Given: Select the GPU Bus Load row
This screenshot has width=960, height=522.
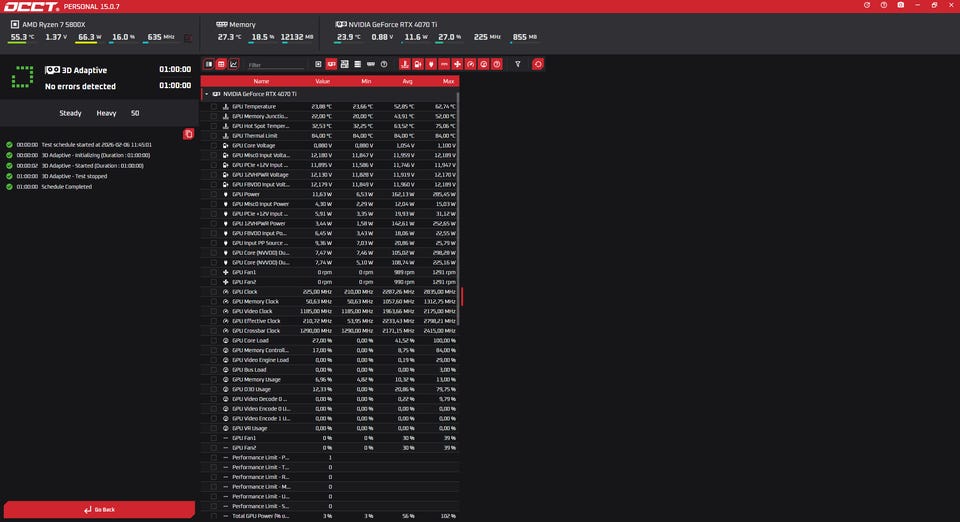Looking at the screenshot, I should [330, 370].
